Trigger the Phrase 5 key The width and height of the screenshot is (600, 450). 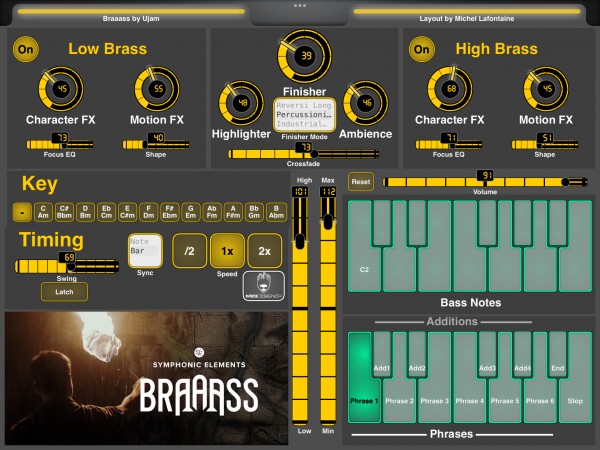pyautogui.click(x=505, y=401)
